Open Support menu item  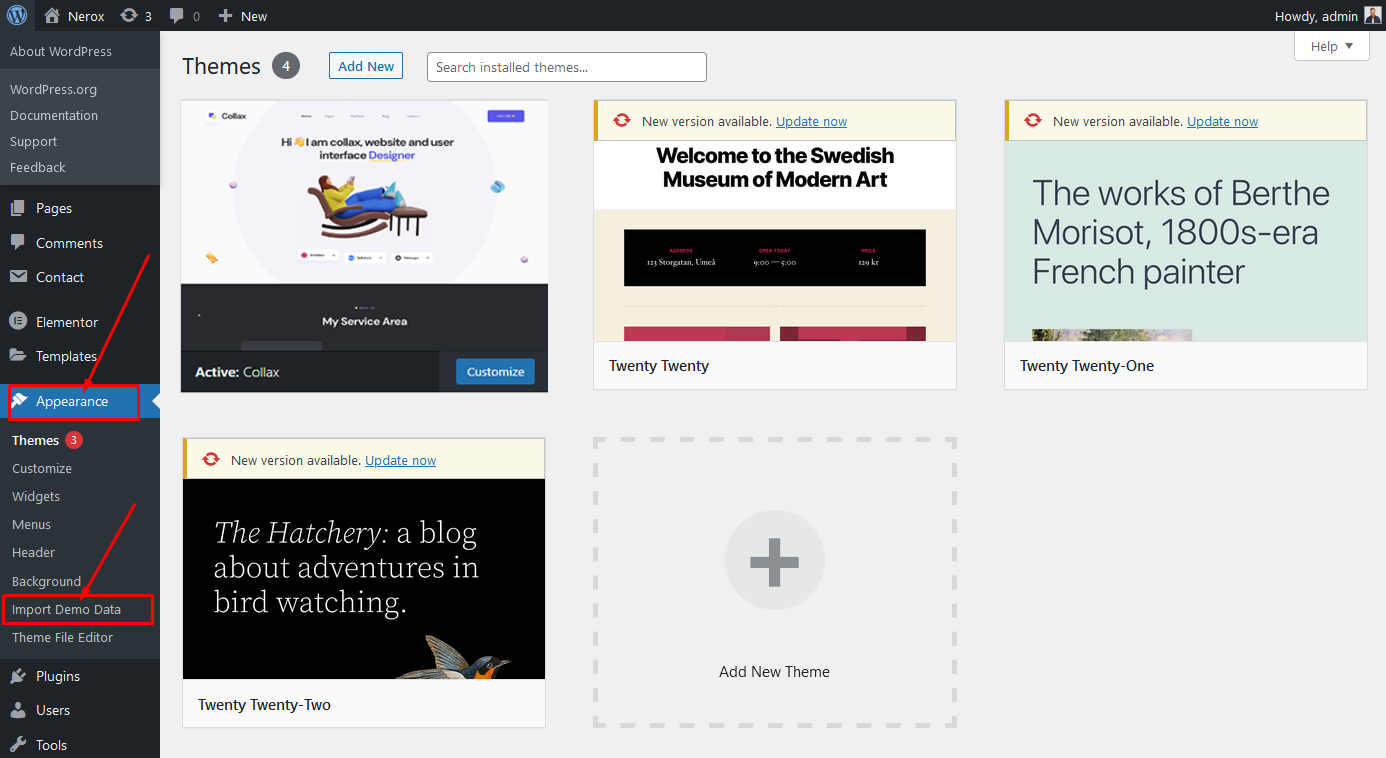(x=34, y=141)
